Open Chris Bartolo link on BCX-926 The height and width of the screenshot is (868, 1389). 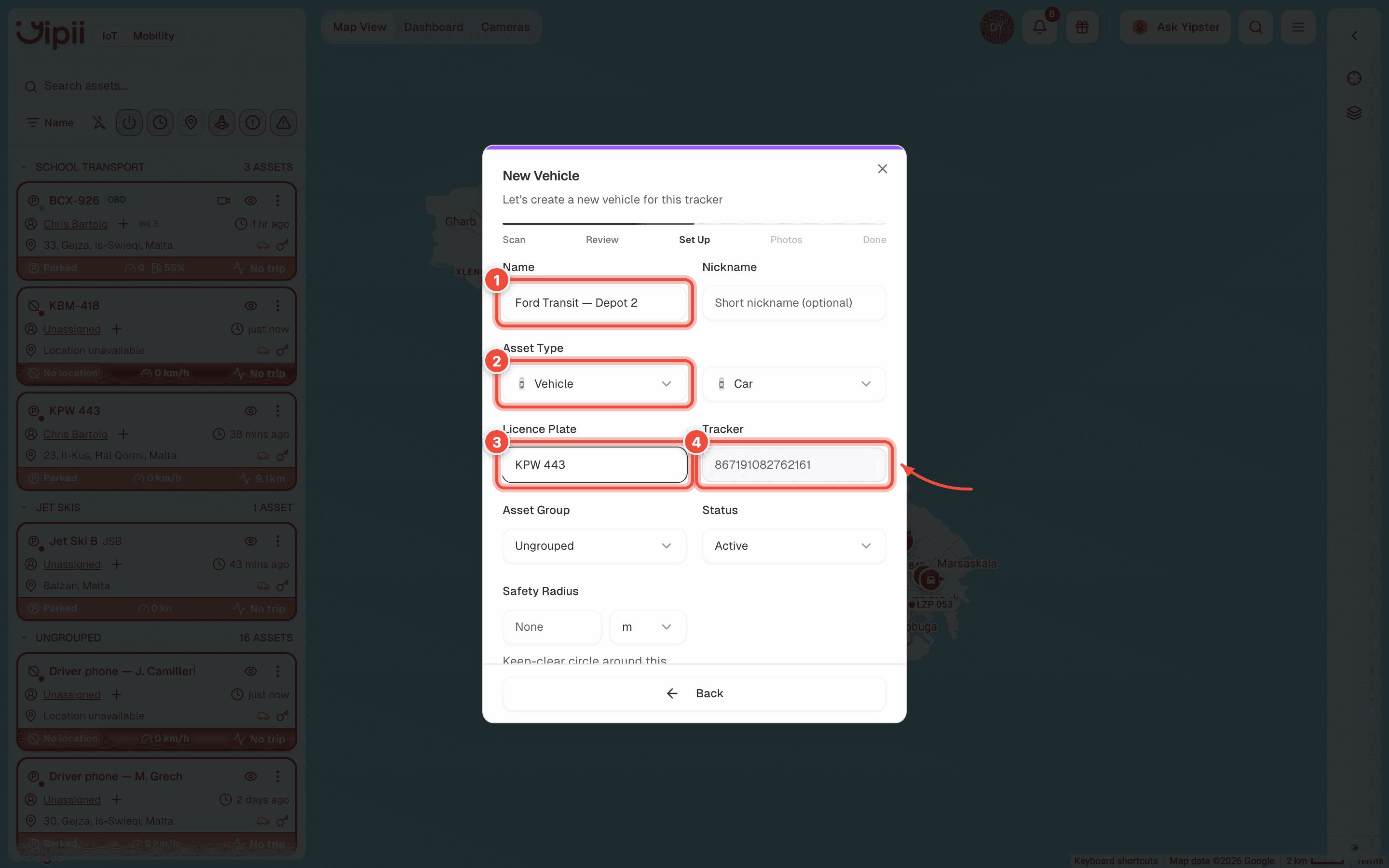click(x=75, y=224)
